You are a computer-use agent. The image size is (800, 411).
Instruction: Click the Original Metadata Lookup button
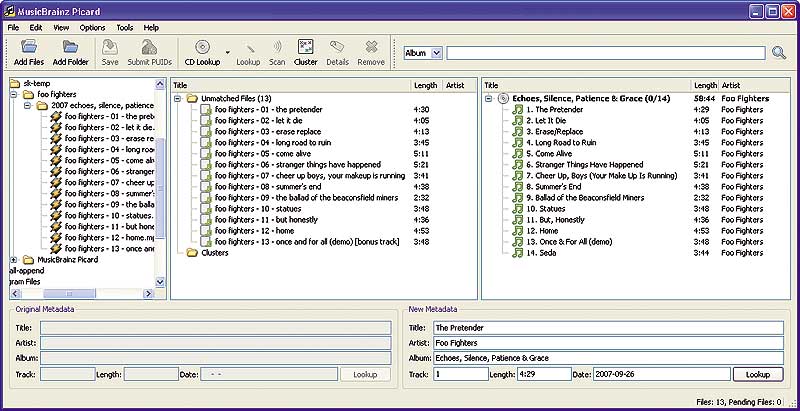click(x=365, y=374)
